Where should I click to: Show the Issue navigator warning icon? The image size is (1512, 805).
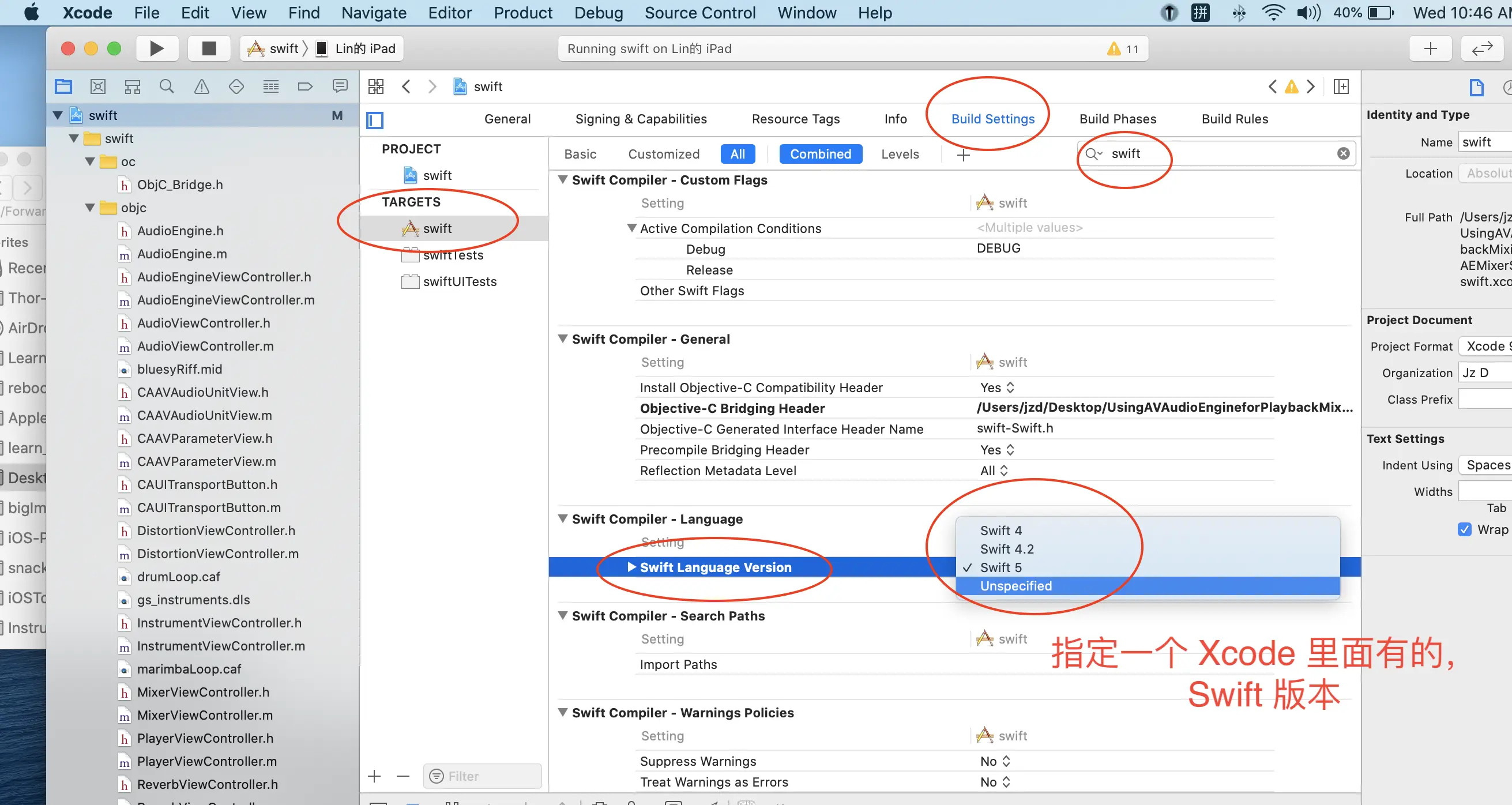(201, 87)
